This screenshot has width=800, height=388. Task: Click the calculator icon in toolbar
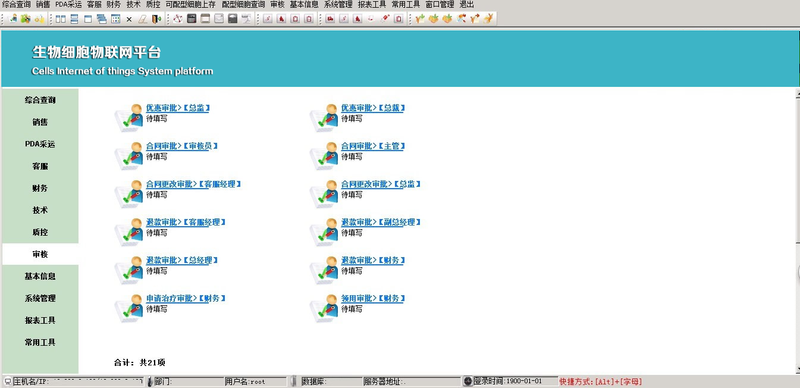[192, 19]
